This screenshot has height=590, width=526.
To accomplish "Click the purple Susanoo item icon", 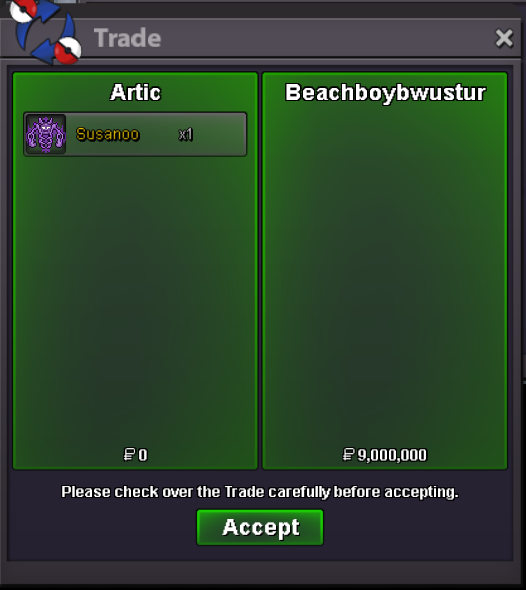I will [x=46, y=134].
